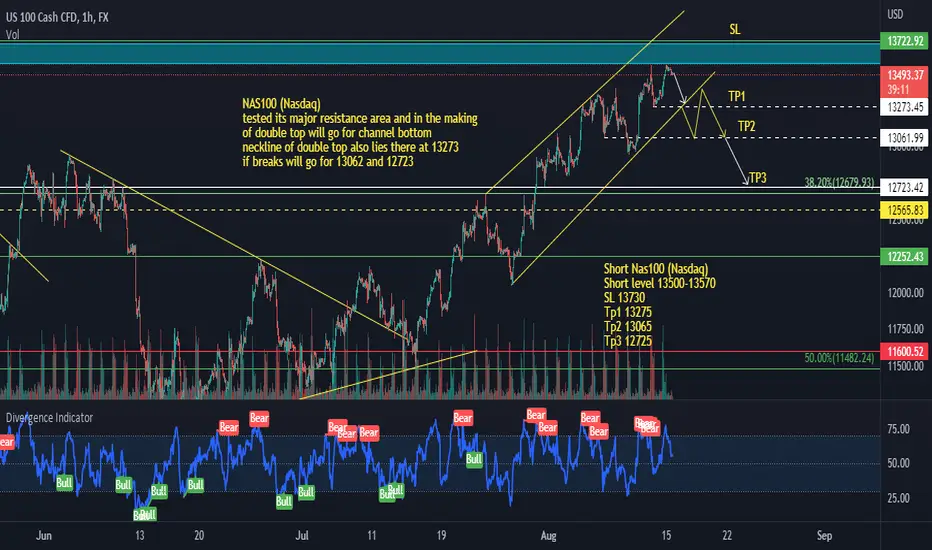
Task: Select the 50.00%(11482.24) Fibonacci label
Action: pyautogui.click(x=839, y=358)
